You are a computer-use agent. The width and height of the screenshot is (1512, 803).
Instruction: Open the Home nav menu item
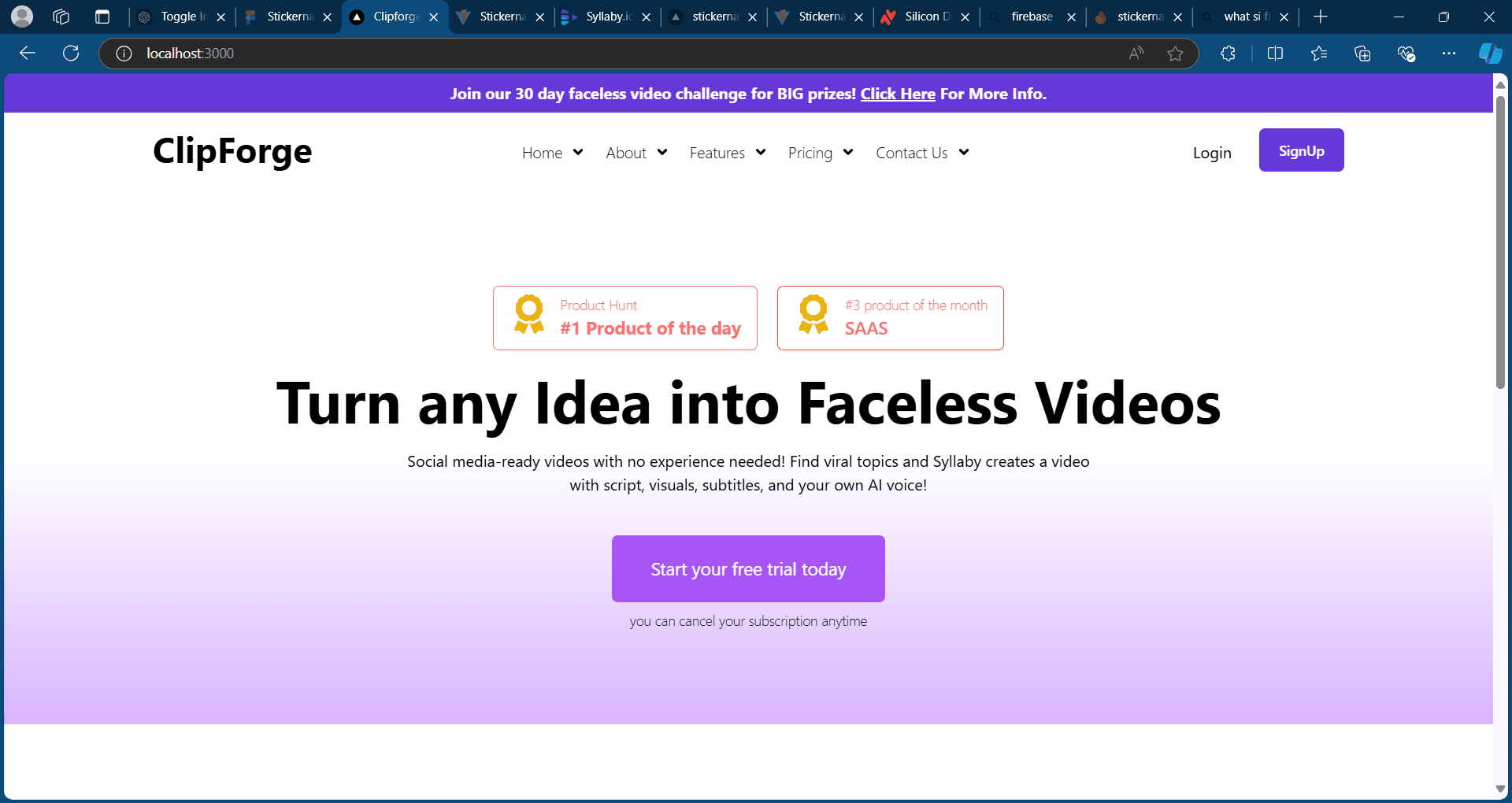(542, 153)
